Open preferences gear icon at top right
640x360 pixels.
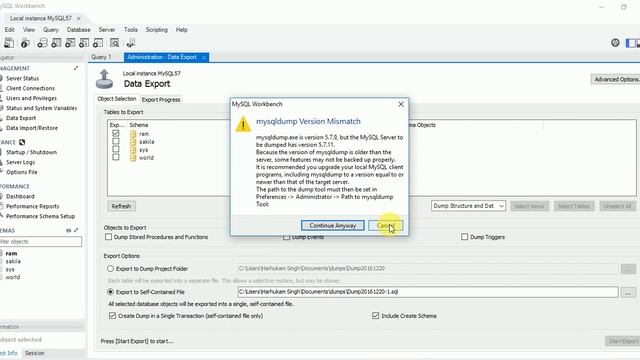[615, 42]
